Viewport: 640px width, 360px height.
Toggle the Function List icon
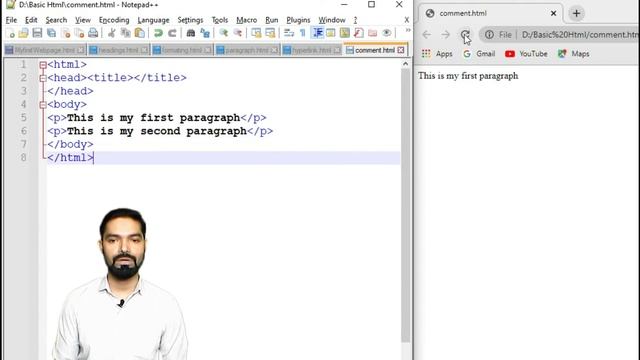358,33
